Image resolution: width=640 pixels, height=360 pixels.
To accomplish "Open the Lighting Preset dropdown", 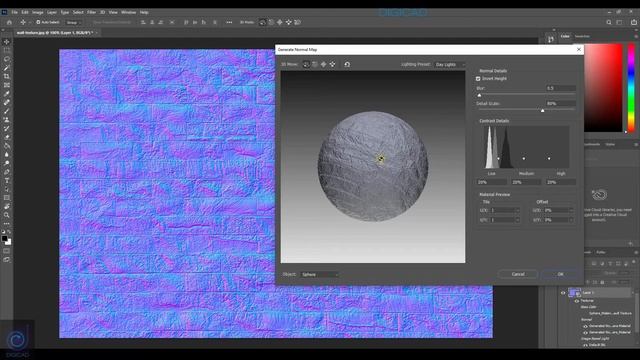I will (449, 64).
